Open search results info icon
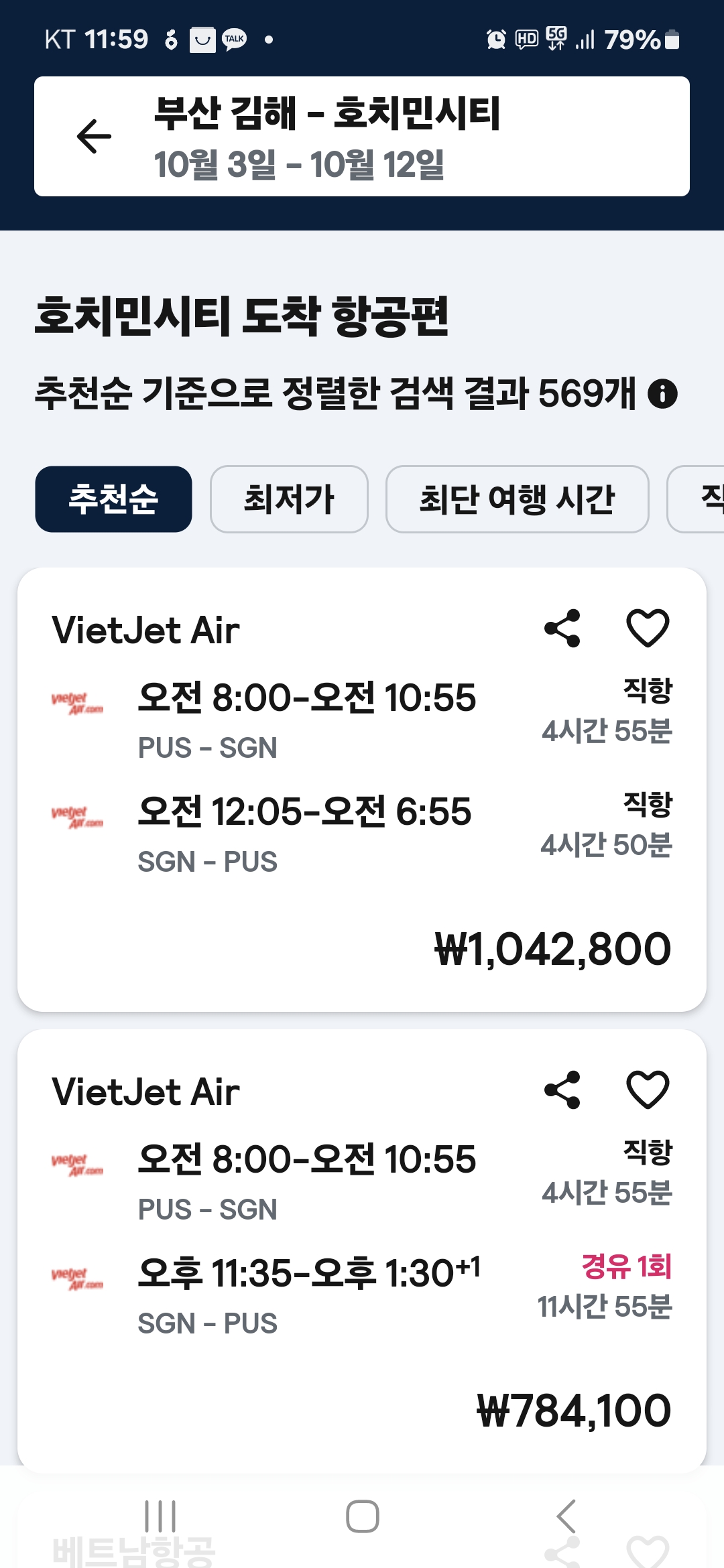724x1568 pixels. pos(662,393)
